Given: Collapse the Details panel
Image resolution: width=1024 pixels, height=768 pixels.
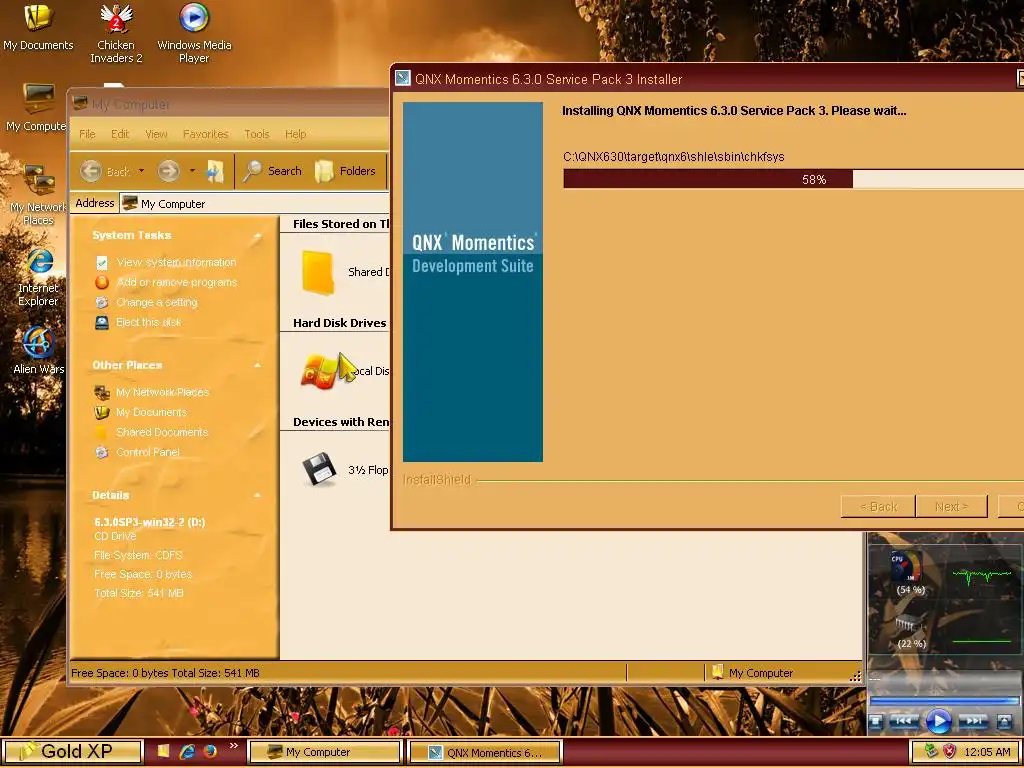Looking at the screenshot, I should [x=257, y=496].
